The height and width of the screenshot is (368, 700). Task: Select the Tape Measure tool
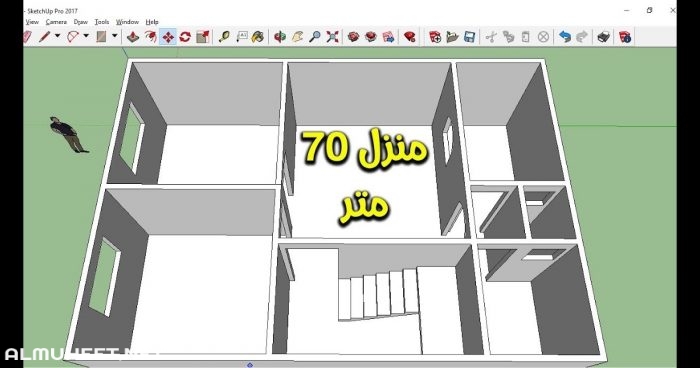[x=224, y=37]
